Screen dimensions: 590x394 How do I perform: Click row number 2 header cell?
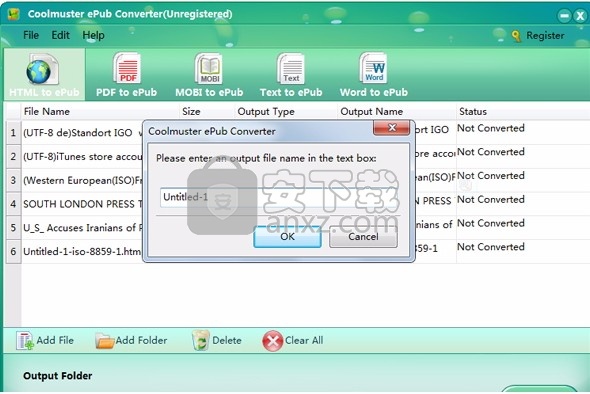pyautogui.click(x=14, y=157)
